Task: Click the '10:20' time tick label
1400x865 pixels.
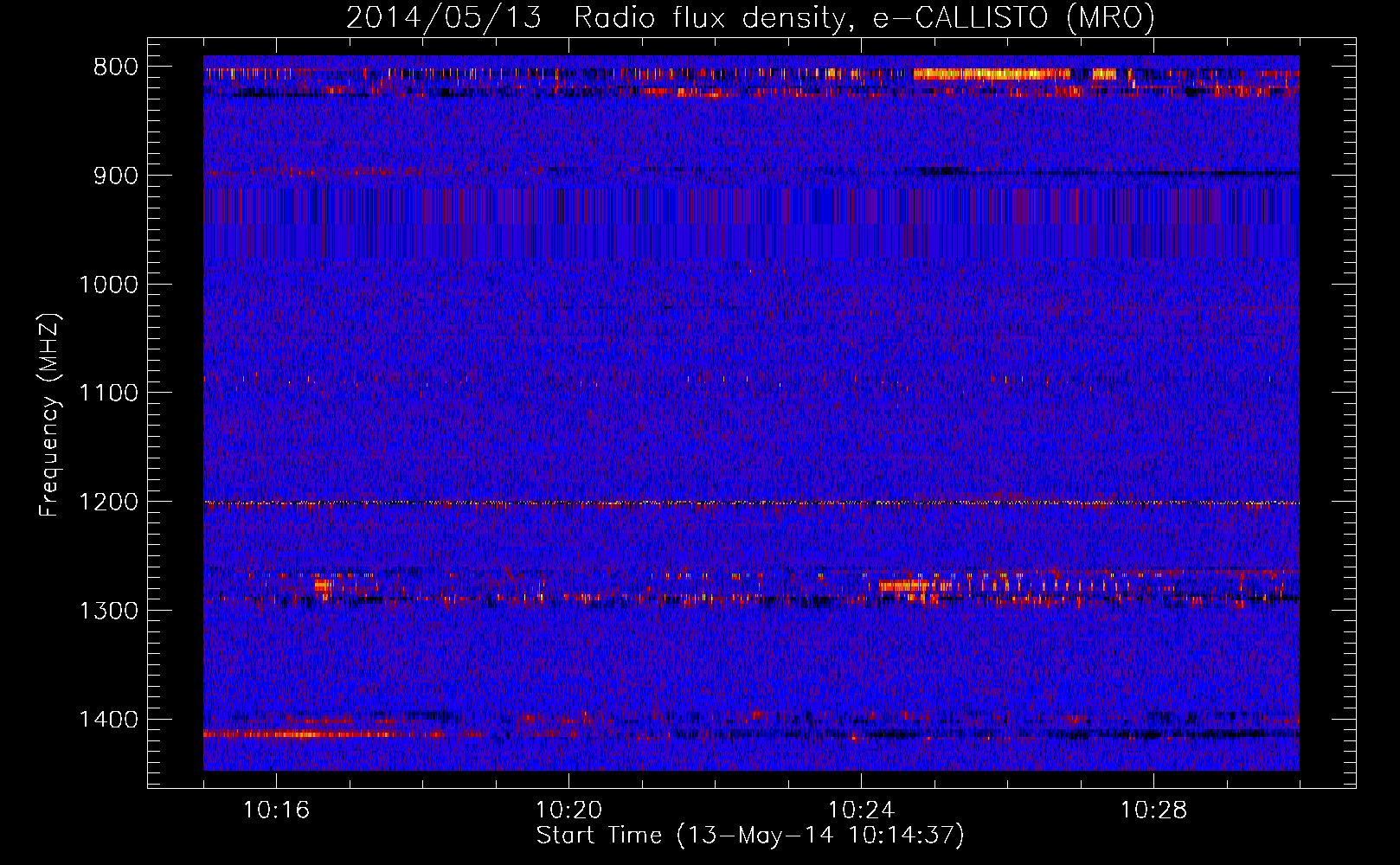Action: (568, 811)
